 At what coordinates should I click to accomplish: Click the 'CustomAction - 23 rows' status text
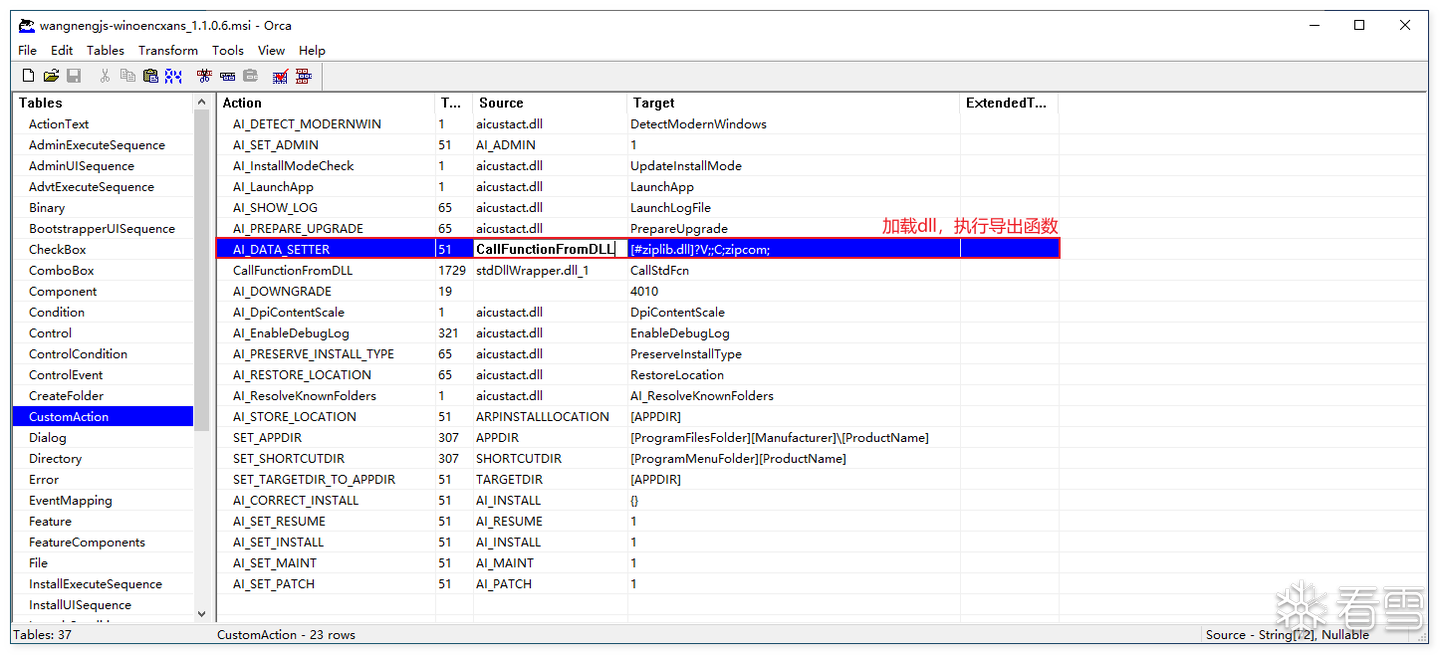286,635
